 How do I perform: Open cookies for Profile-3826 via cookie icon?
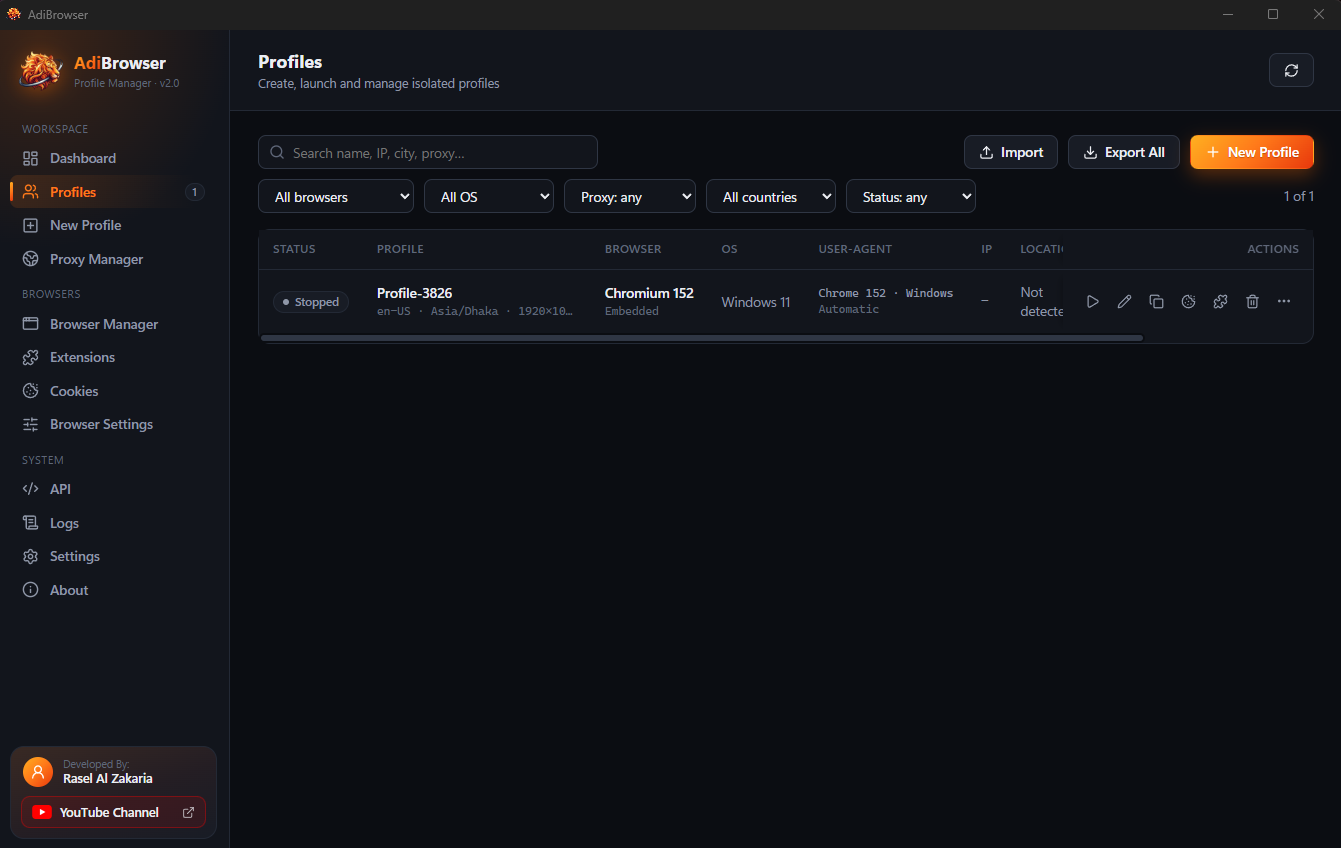(x=1188, y=301)
